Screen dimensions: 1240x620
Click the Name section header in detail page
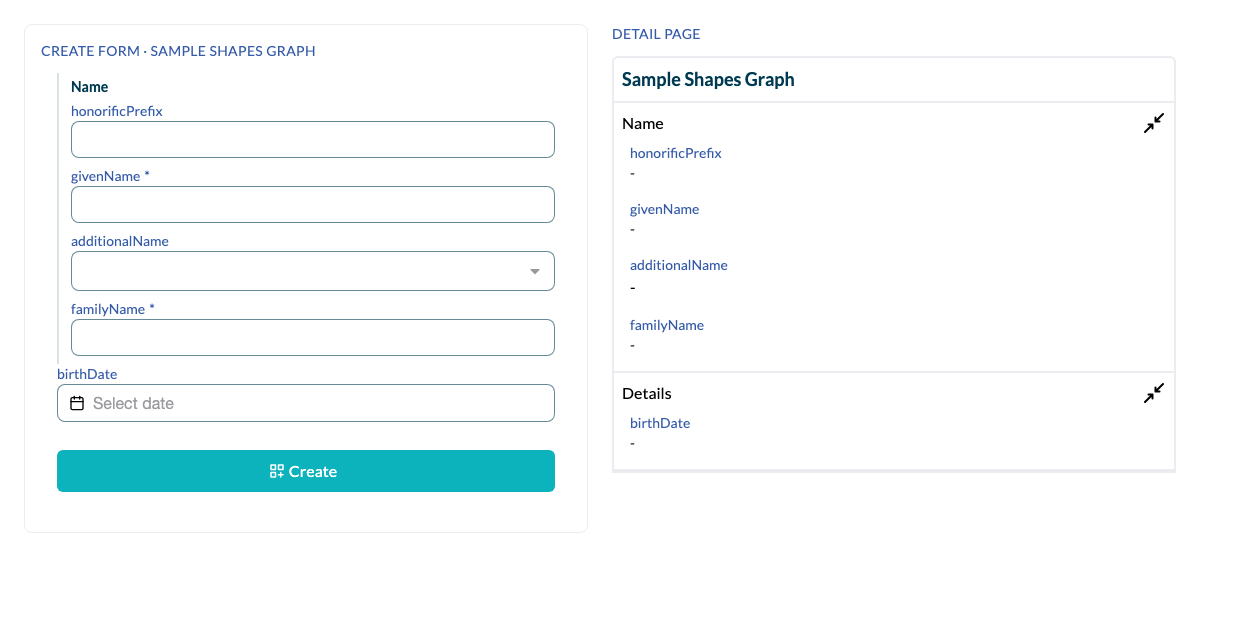point(643,124)
